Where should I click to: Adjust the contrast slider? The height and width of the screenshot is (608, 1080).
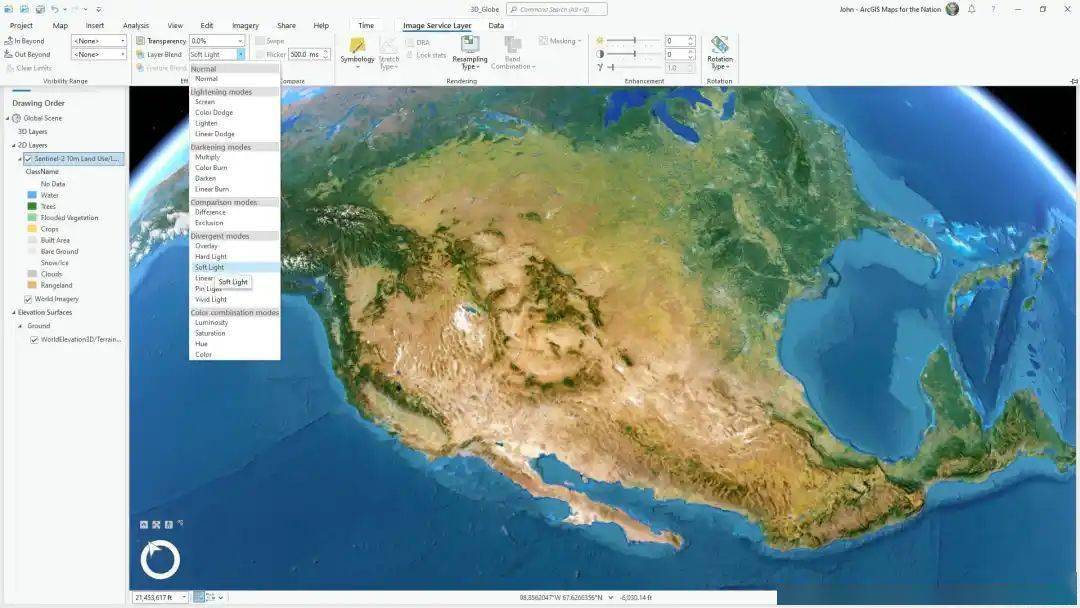click(x=633, y=54)
